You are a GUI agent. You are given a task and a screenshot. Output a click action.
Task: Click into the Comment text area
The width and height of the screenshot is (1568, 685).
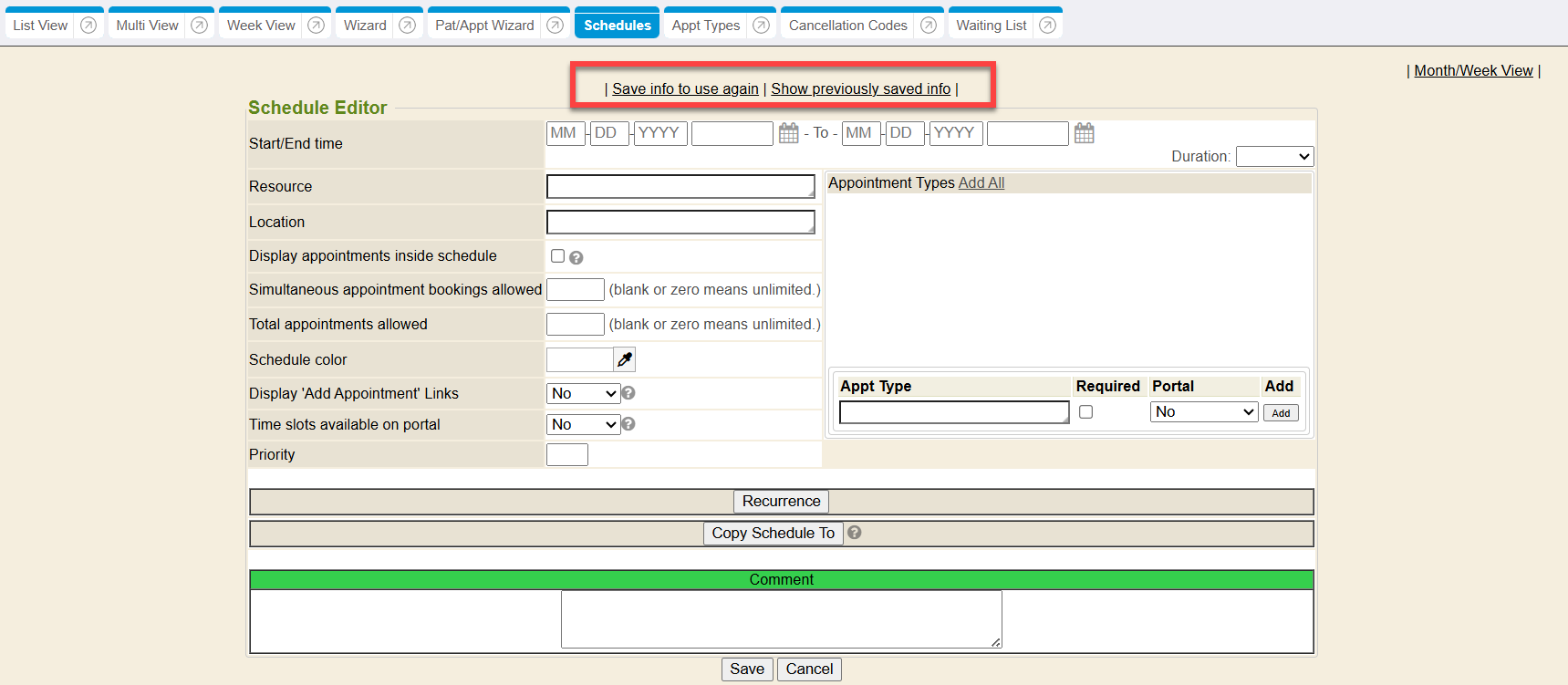pos(781,619)
